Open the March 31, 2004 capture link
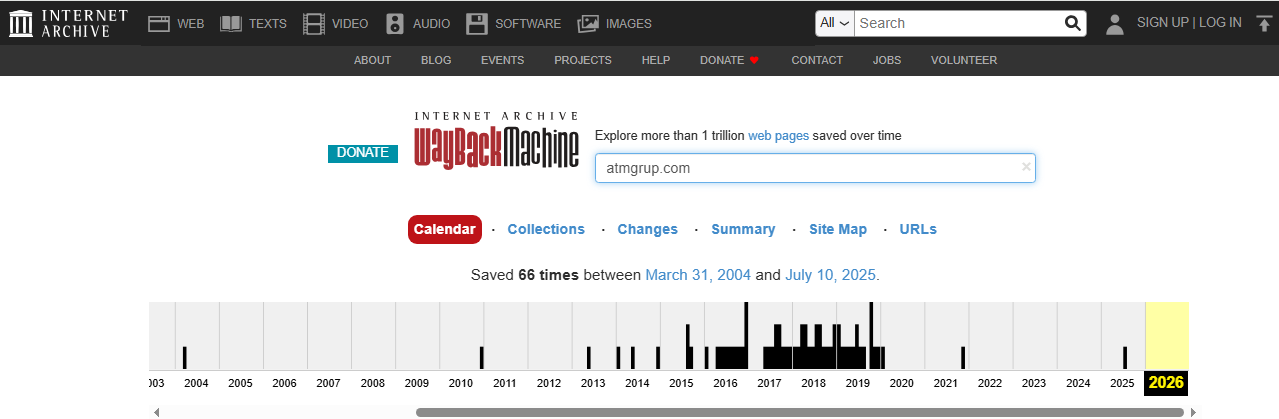This screenshot has width=1279, height=419. [698, 275]
